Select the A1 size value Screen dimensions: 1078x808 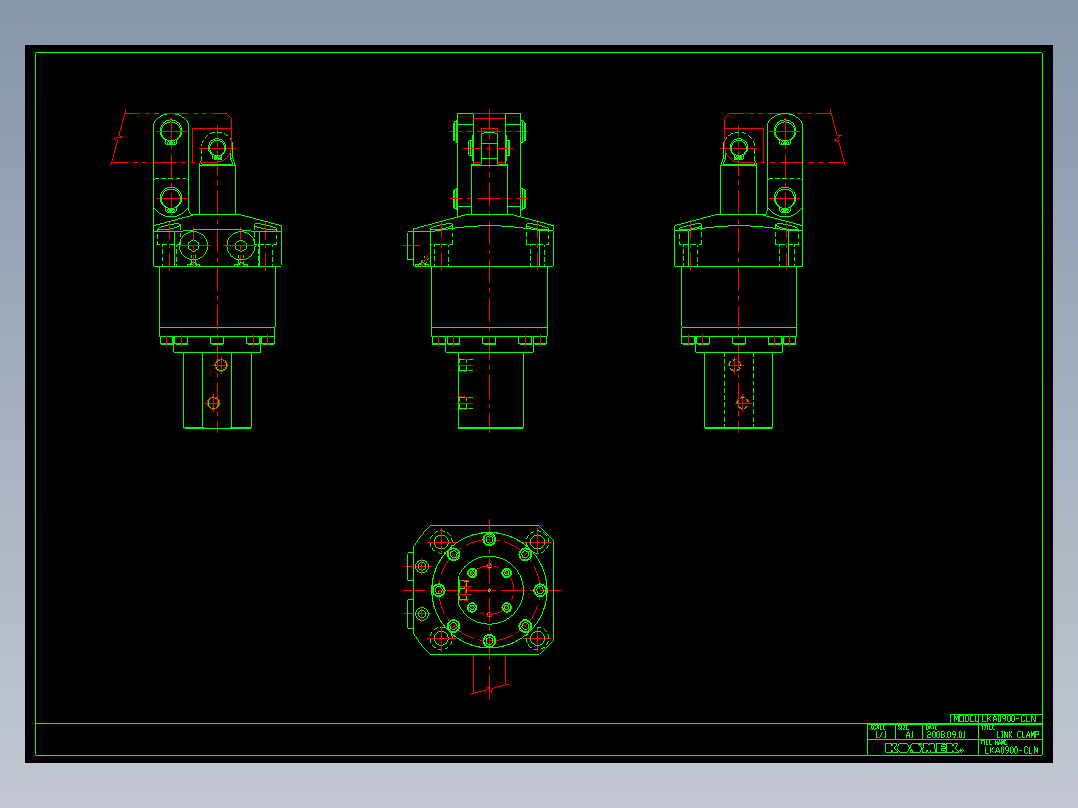(x=910, y=735)
